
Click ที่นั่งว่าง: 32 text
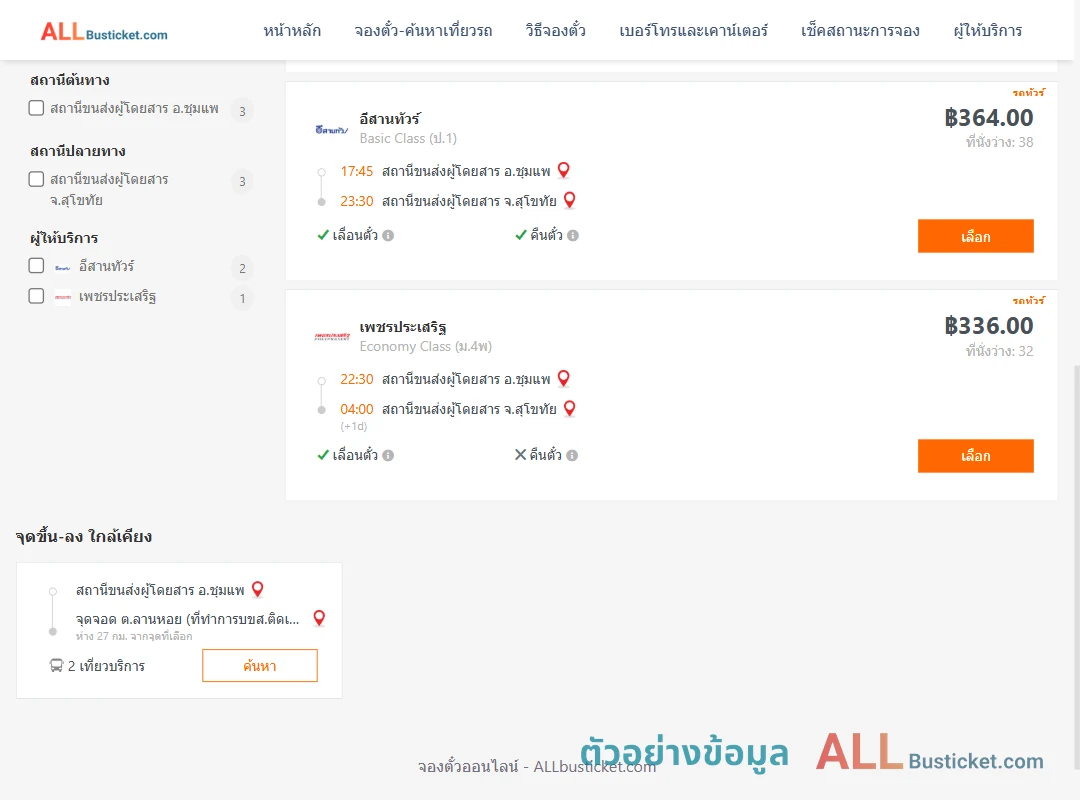[x=999, y=351]
